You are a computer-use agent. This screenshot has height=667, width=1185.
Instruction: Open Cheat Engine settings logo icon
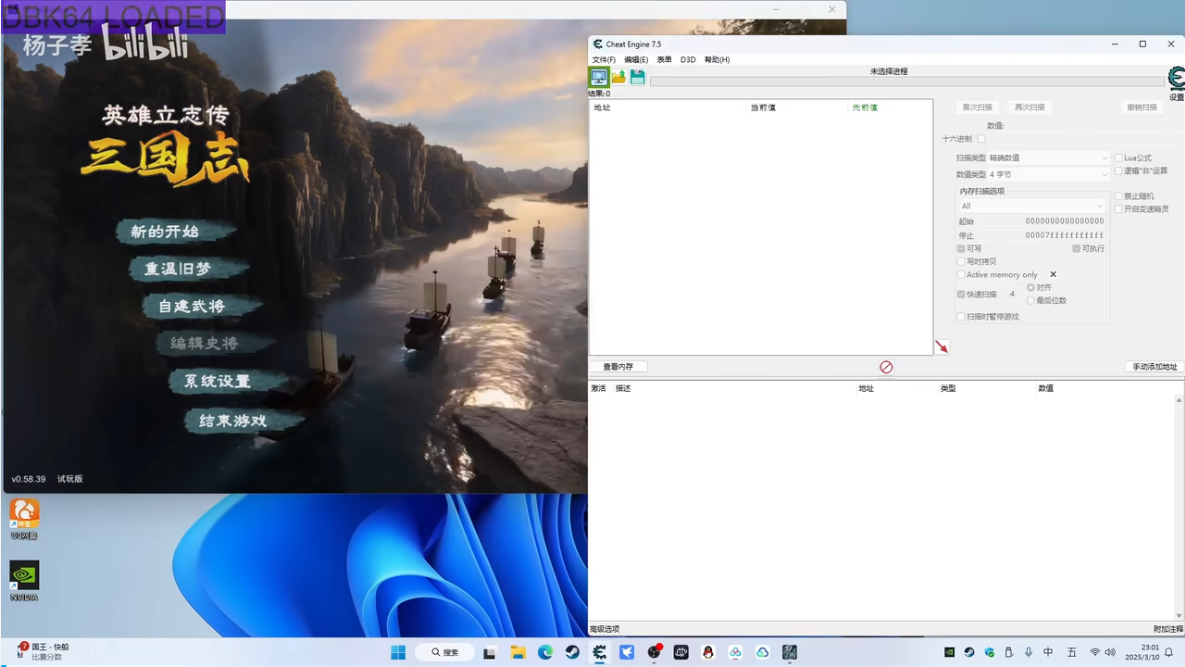tap(1176, 79)
